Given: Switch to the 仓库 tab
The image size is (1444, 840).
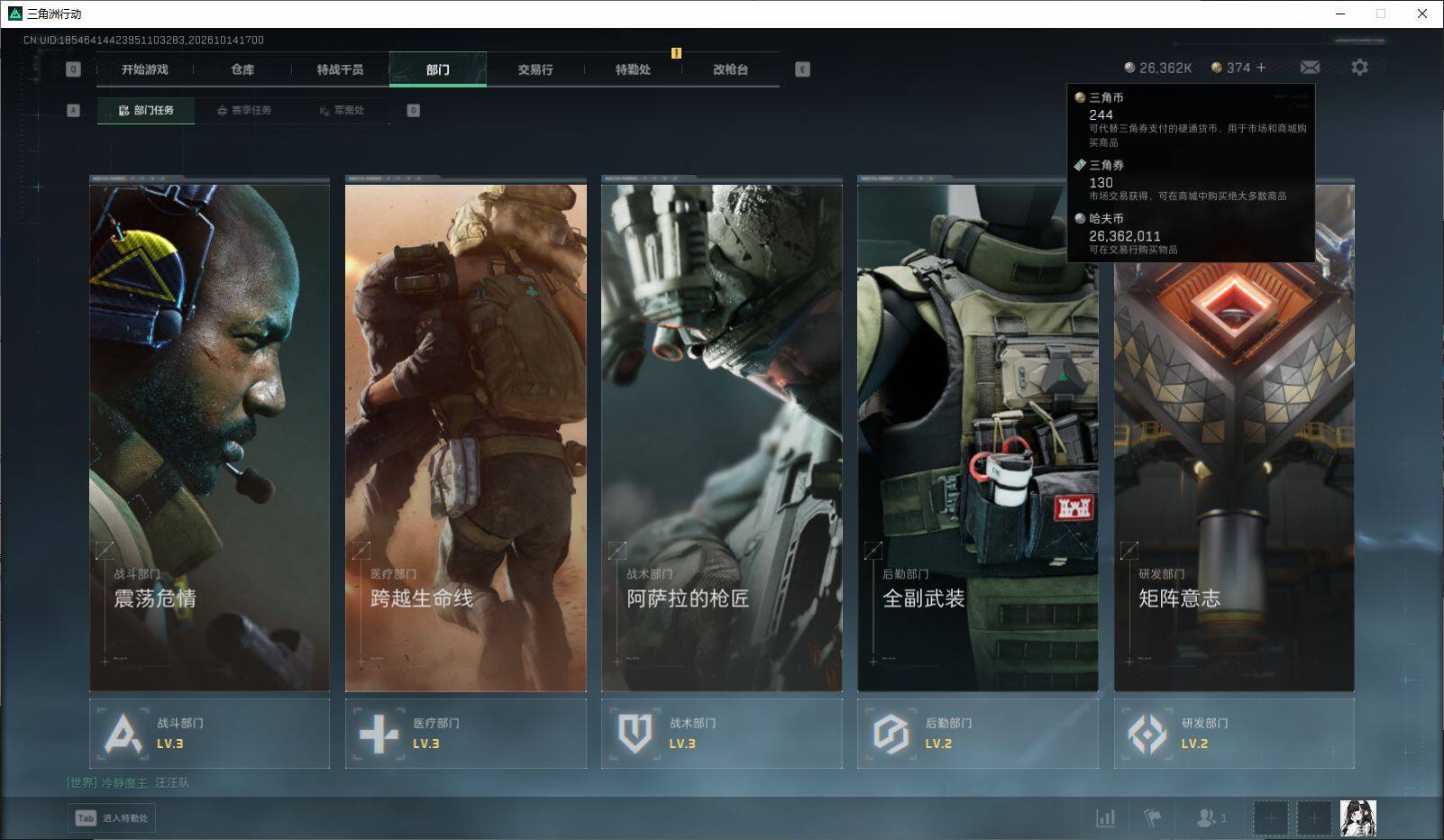Looking at the screenshot, I should (x=242, y=69).
